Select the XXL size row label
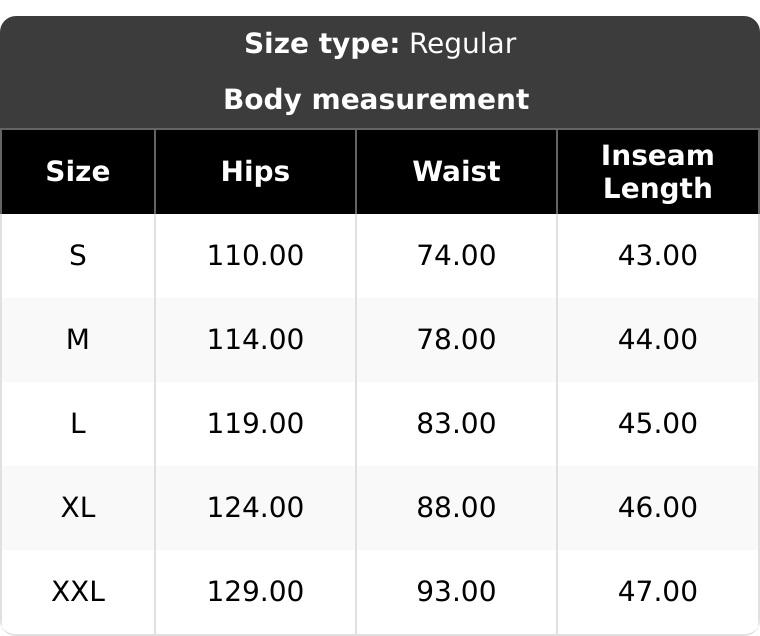The image size is (760, 636). (x=78, y=591)
